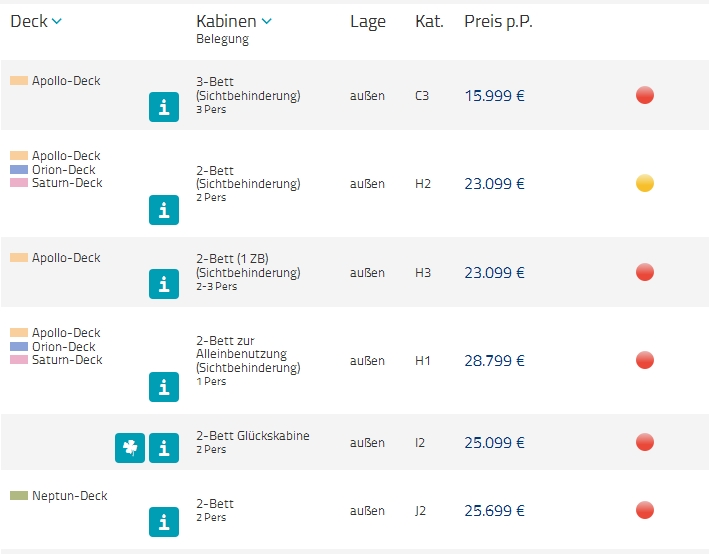Click the yellow availability dot for H2
The width and height of the screenshot is (709, 554).
(645, 183)
